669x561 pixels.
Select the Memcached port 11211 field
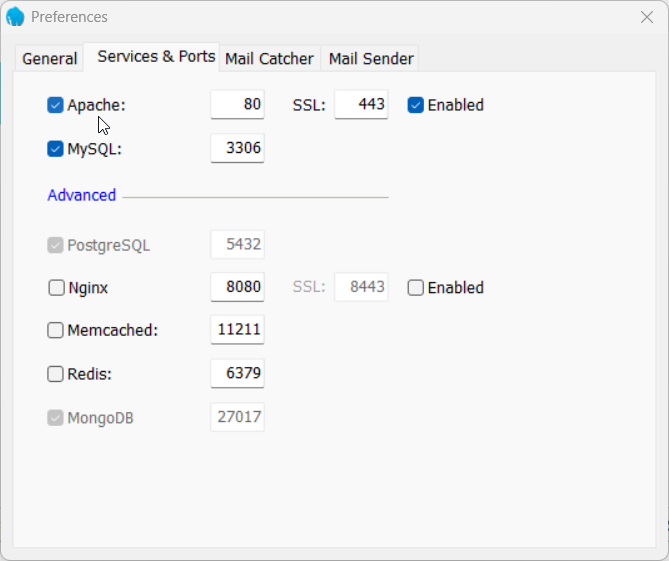pos(237,329)
